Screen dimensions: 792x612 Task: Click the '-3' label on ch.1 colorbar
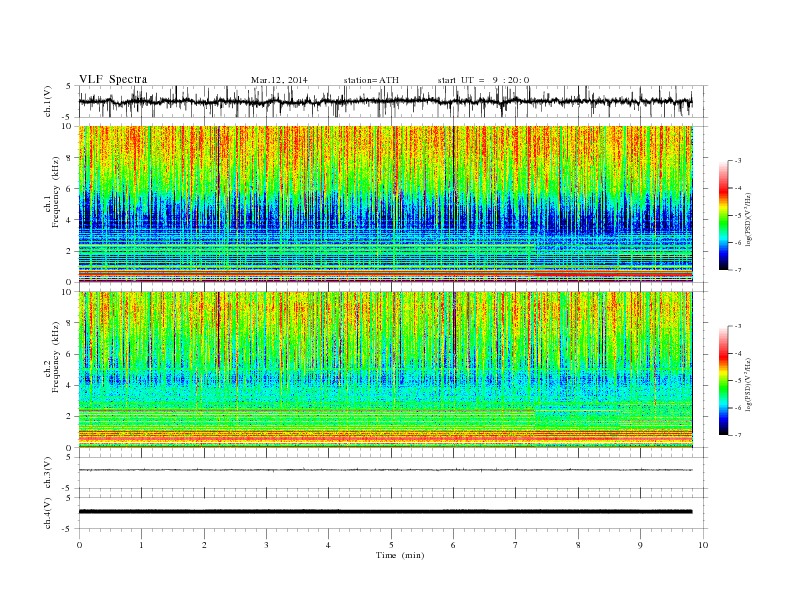(x=737, y=161)
